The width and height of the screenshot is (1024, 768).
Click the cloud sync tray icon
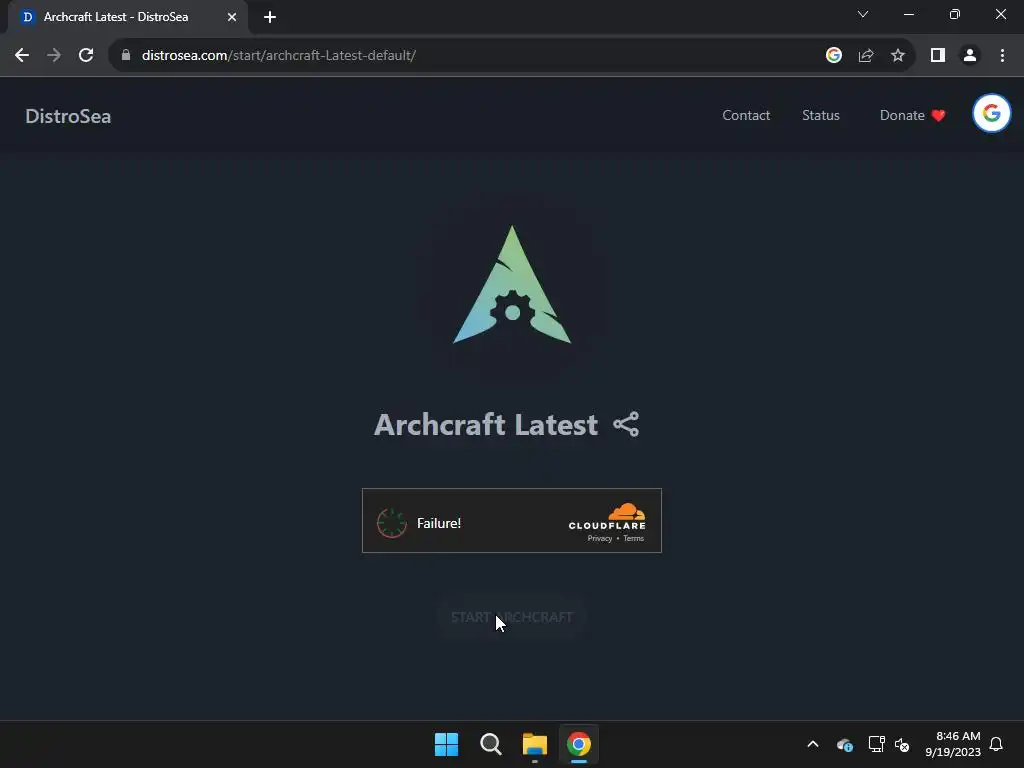(x=844, y=744)
